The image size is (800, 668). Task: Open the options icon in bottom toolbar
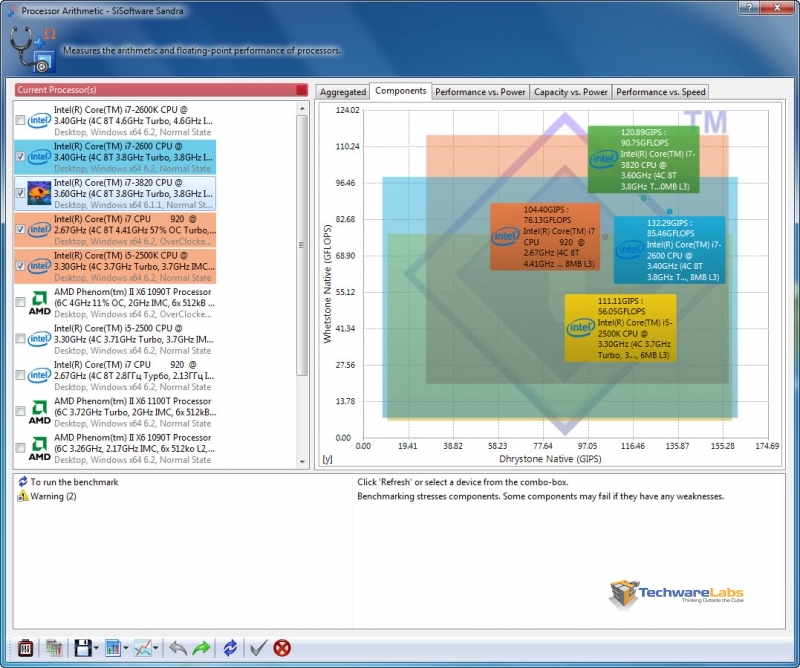point(25,648)
